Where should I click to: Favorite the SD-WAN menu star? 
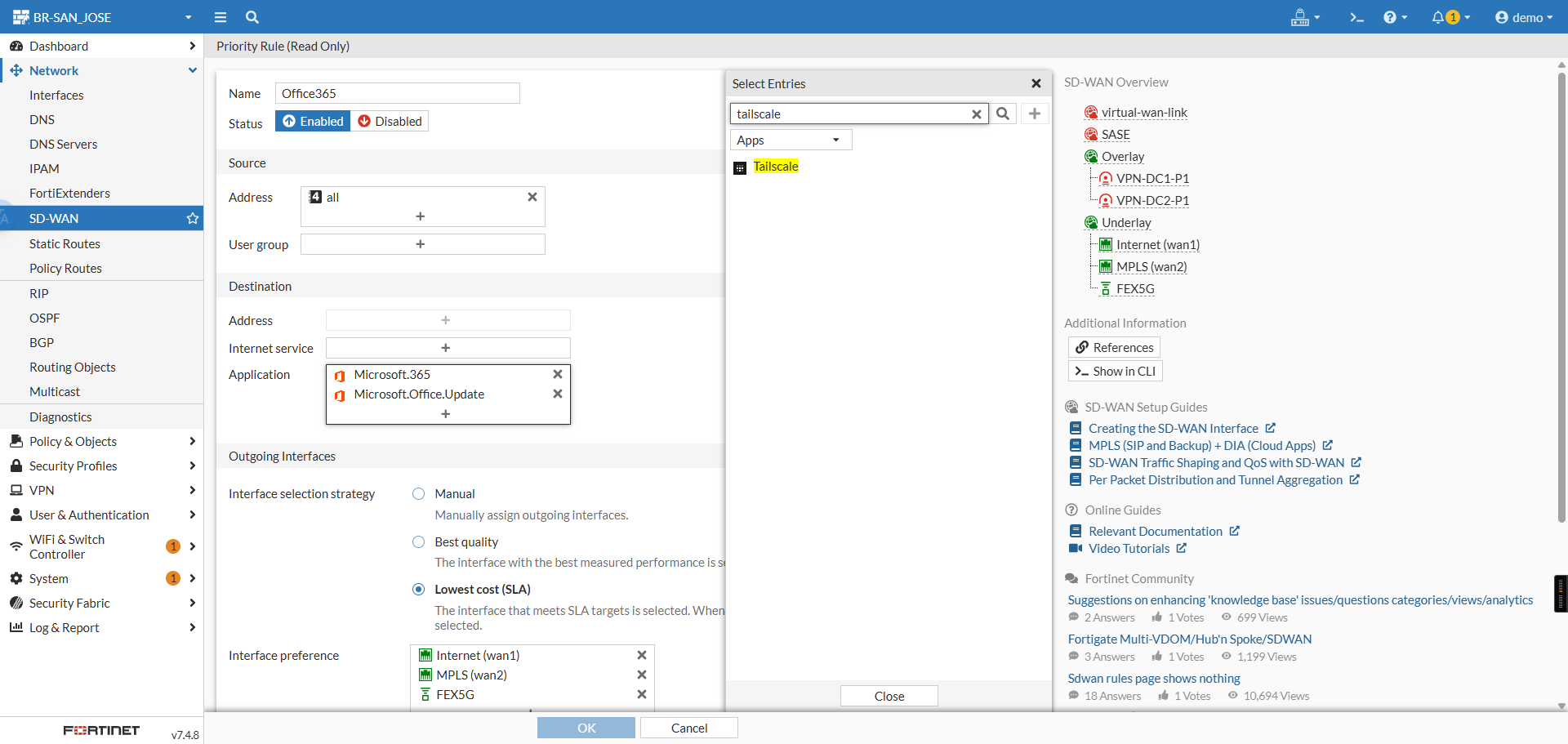pyautogui.click(x=193, y=219)
